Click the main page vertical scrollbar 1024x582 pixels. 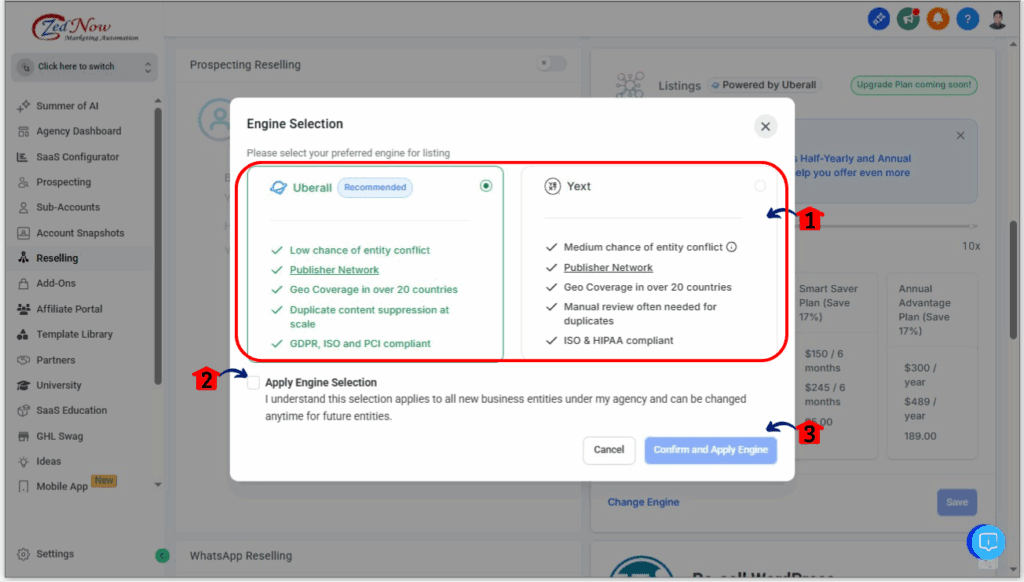[1014, 280]
